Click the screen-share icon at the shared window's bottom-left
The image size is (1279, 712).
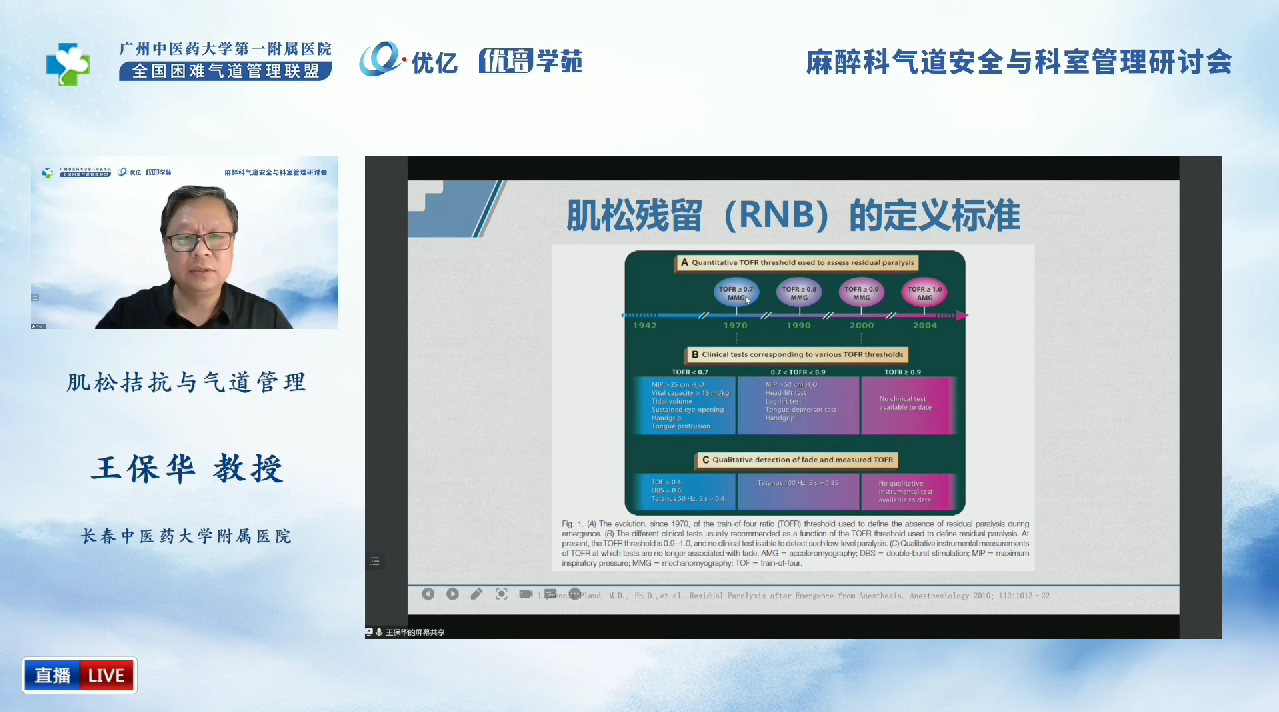pyautogui.click(x=369, y=632)
